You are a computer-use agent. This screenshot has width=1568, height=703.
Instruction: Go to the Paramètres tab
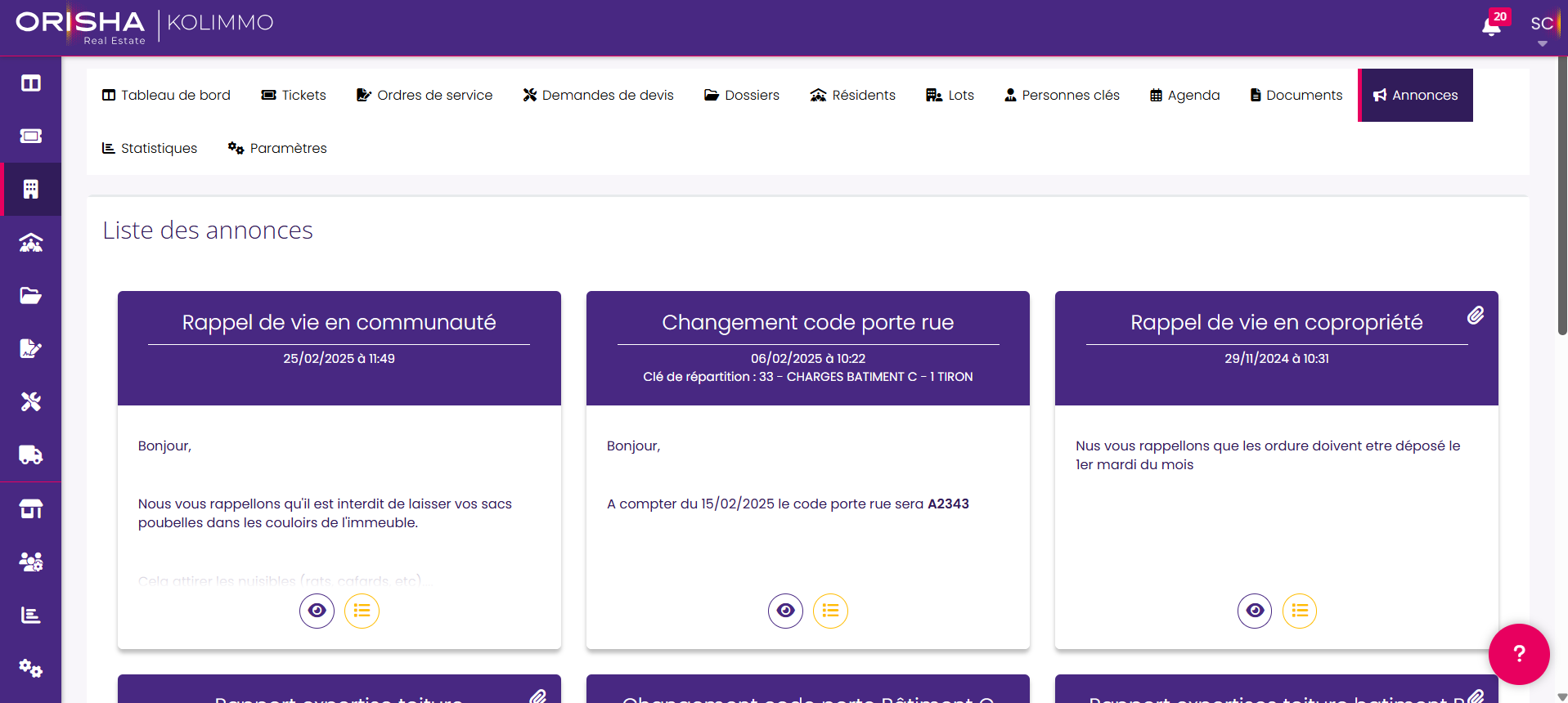[277, 149]
